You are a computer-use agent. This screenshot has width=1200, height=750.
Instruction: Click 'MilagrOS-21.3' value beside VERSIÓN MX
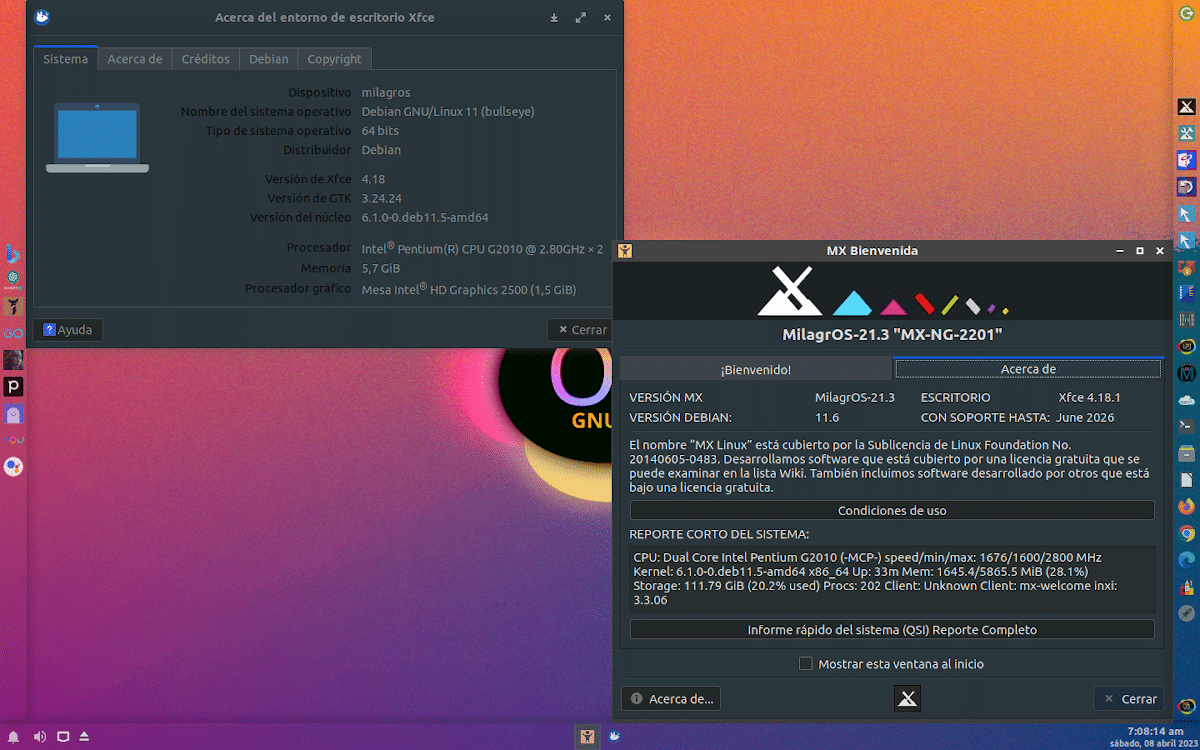point(855,398)
